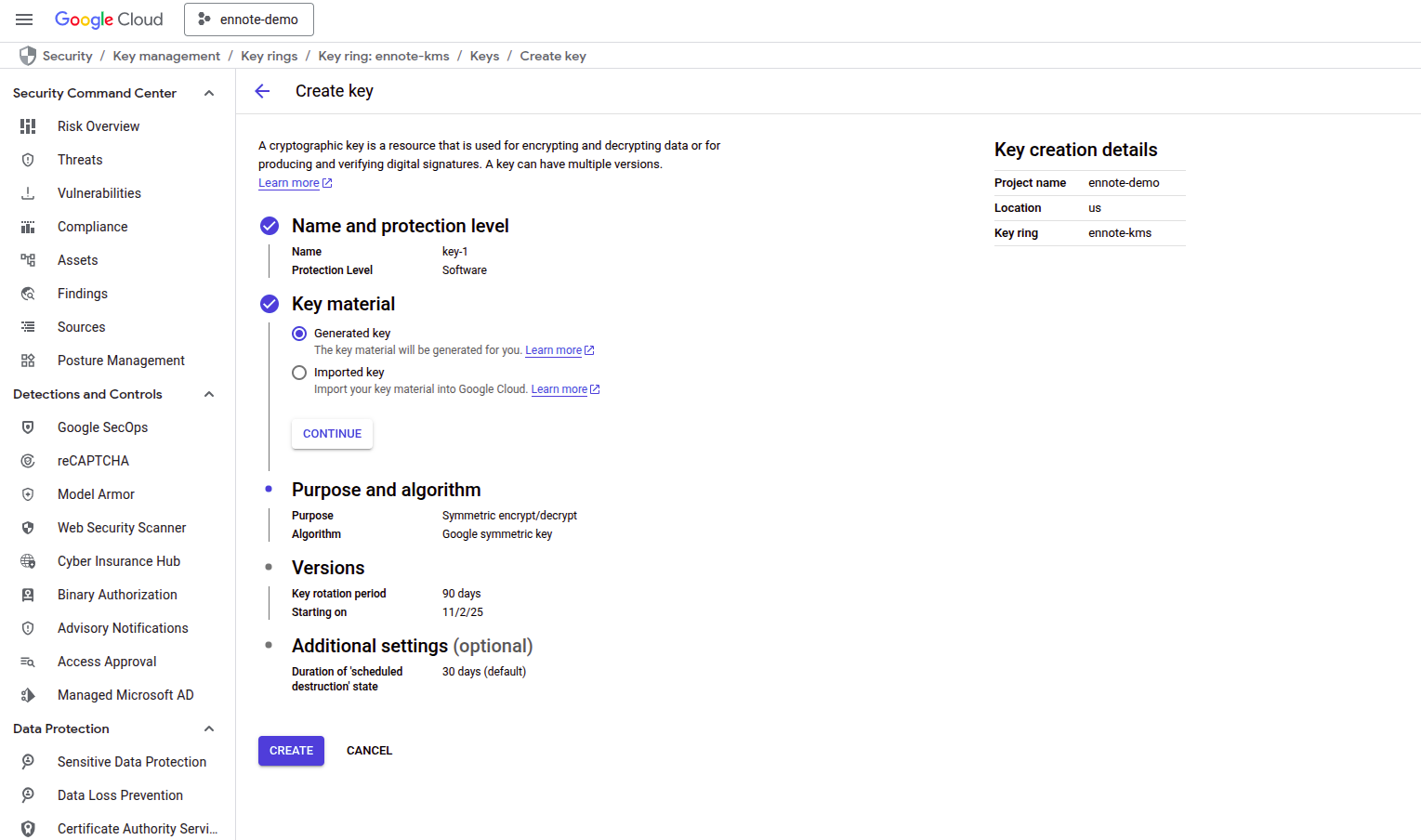The image size is (1421, 840).
Task: Click the Certificate Authority Service icon
Action: (x=28, y=829)
